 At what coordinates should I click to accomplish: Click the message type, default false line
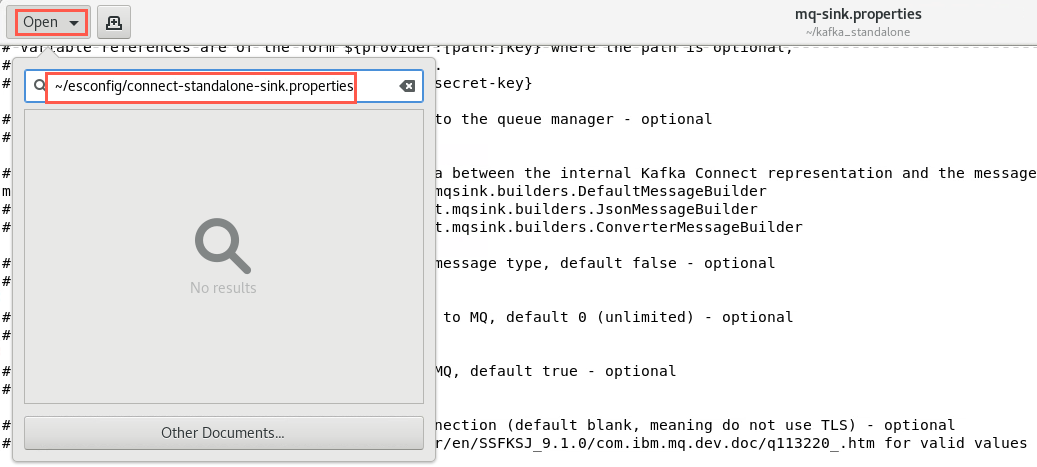pos(604,263)
